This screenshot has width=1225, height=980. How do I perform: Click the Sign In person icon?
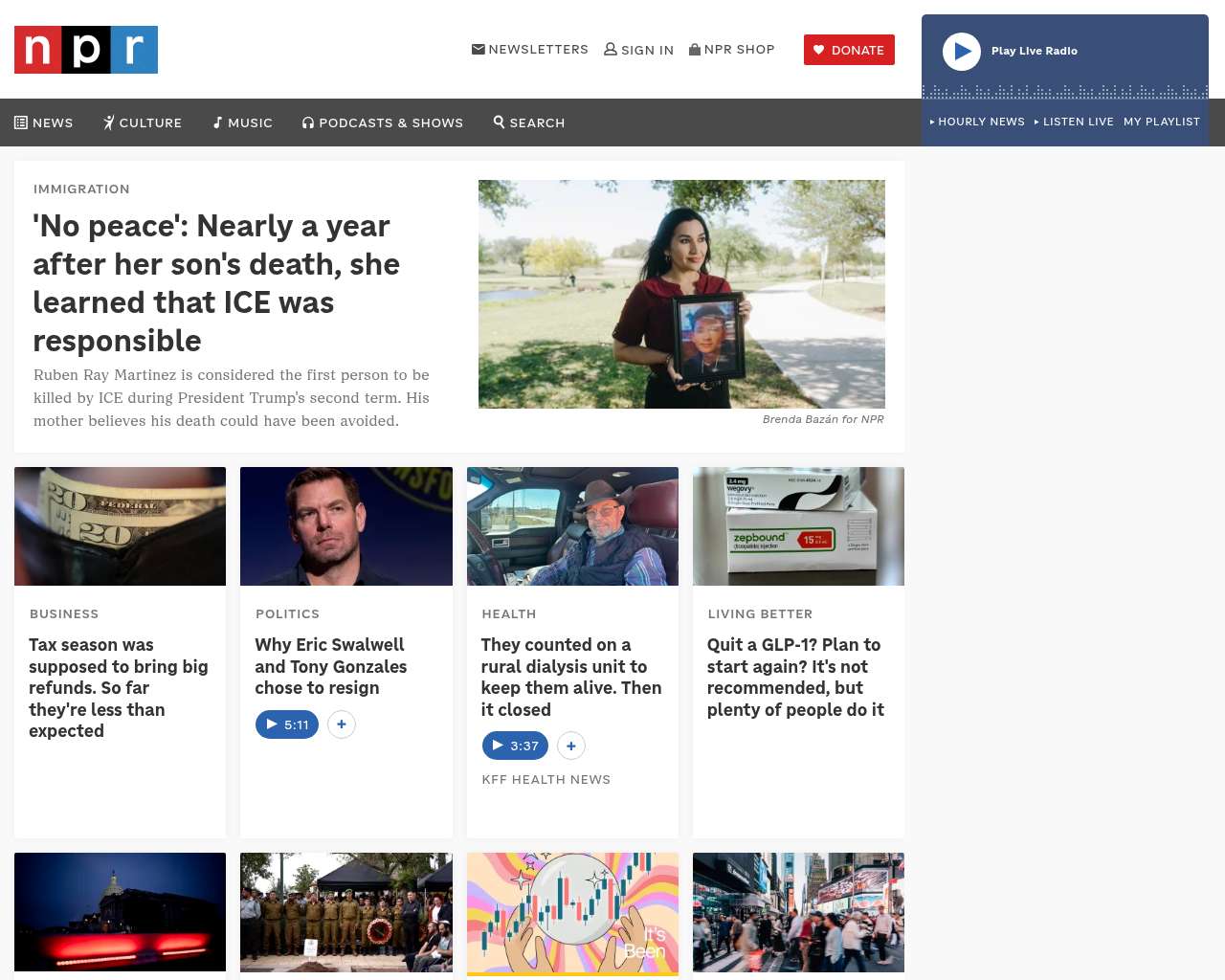coord(611,49)
